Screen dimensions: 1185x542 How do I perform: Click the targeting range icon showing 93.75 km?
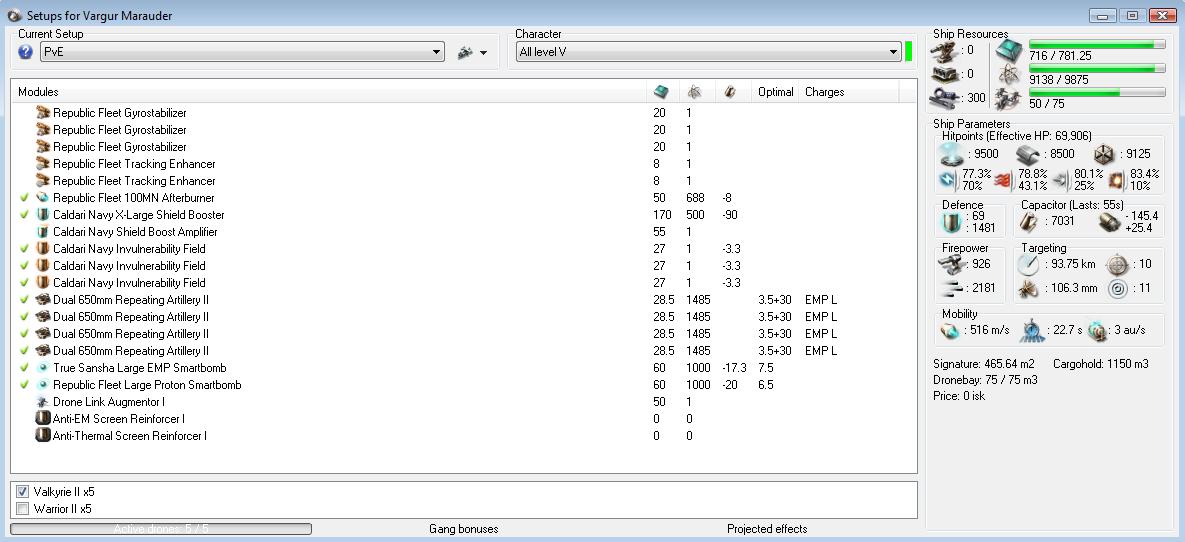click(1029, 264)
